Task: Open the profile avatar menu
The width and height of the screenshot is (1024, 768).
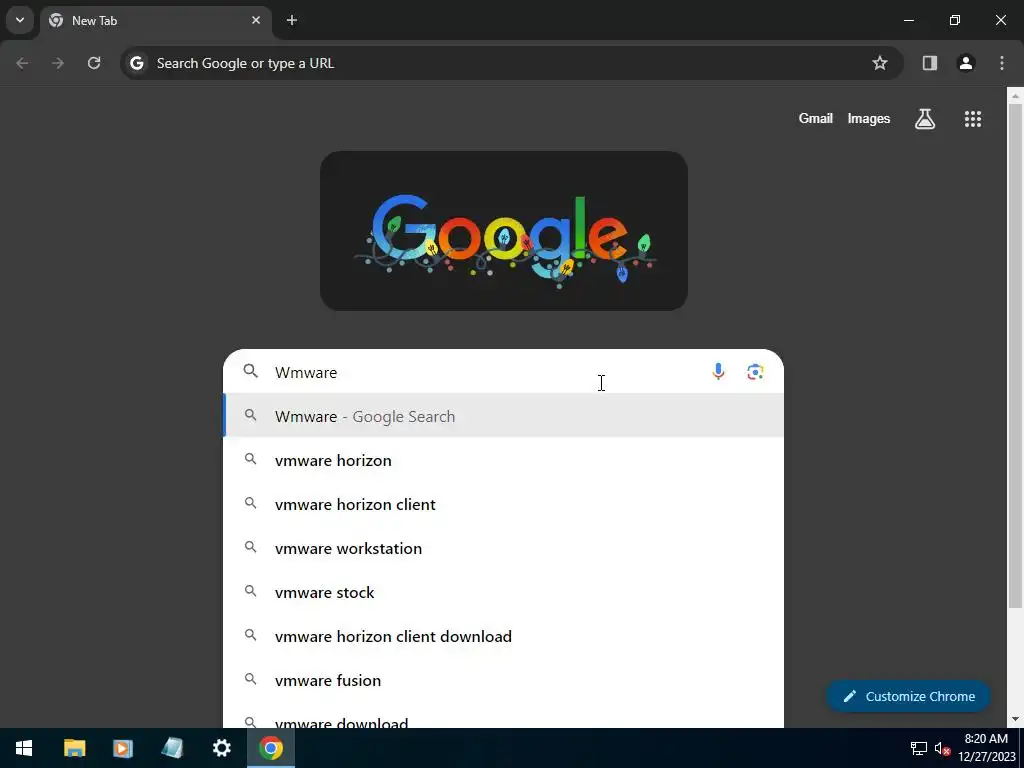Action: [966, 63]
